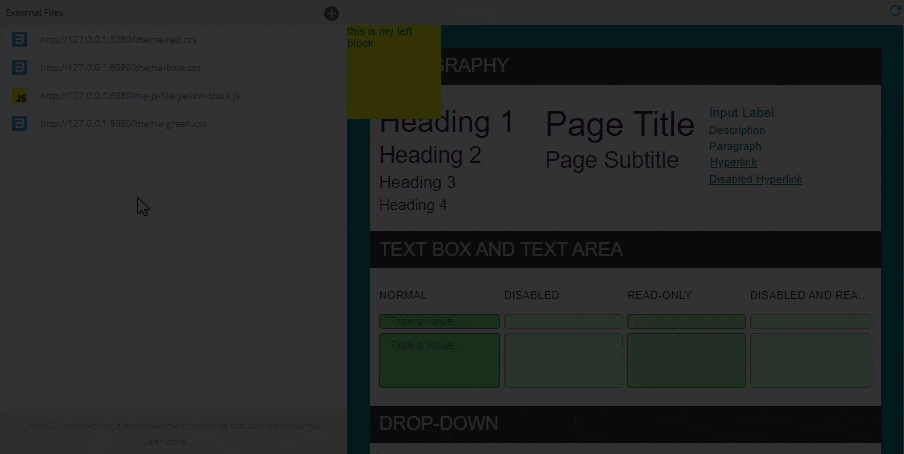The image size is (904, 454).
Task: Select the theme-blue.css file URL
Action: (x=120, y=67)
